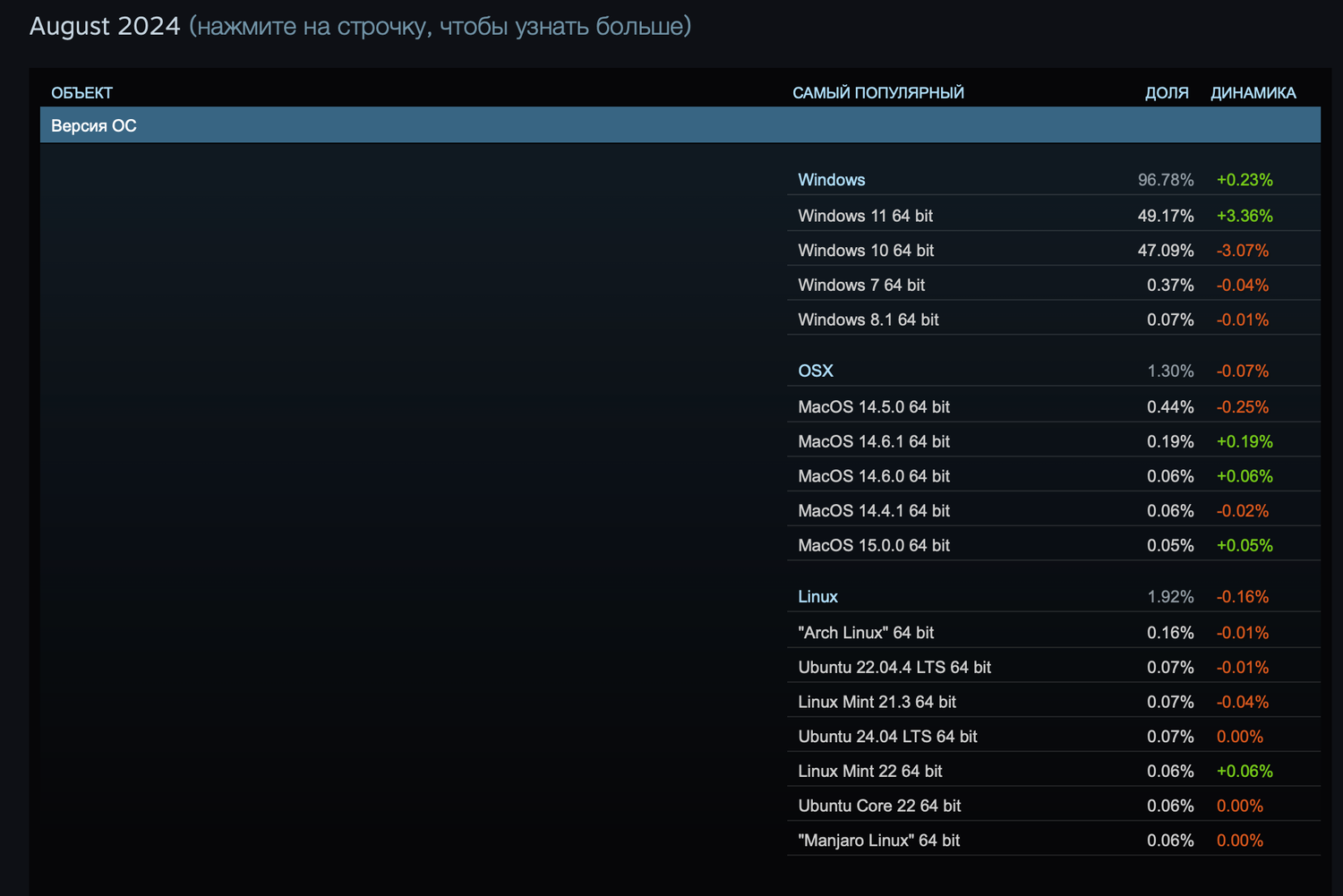Image resolution: width=1343 pixels, height=896 pixels.
Task: Click the MacOS 14.4.1 change value -0.02%
Action: [1243, 511]
